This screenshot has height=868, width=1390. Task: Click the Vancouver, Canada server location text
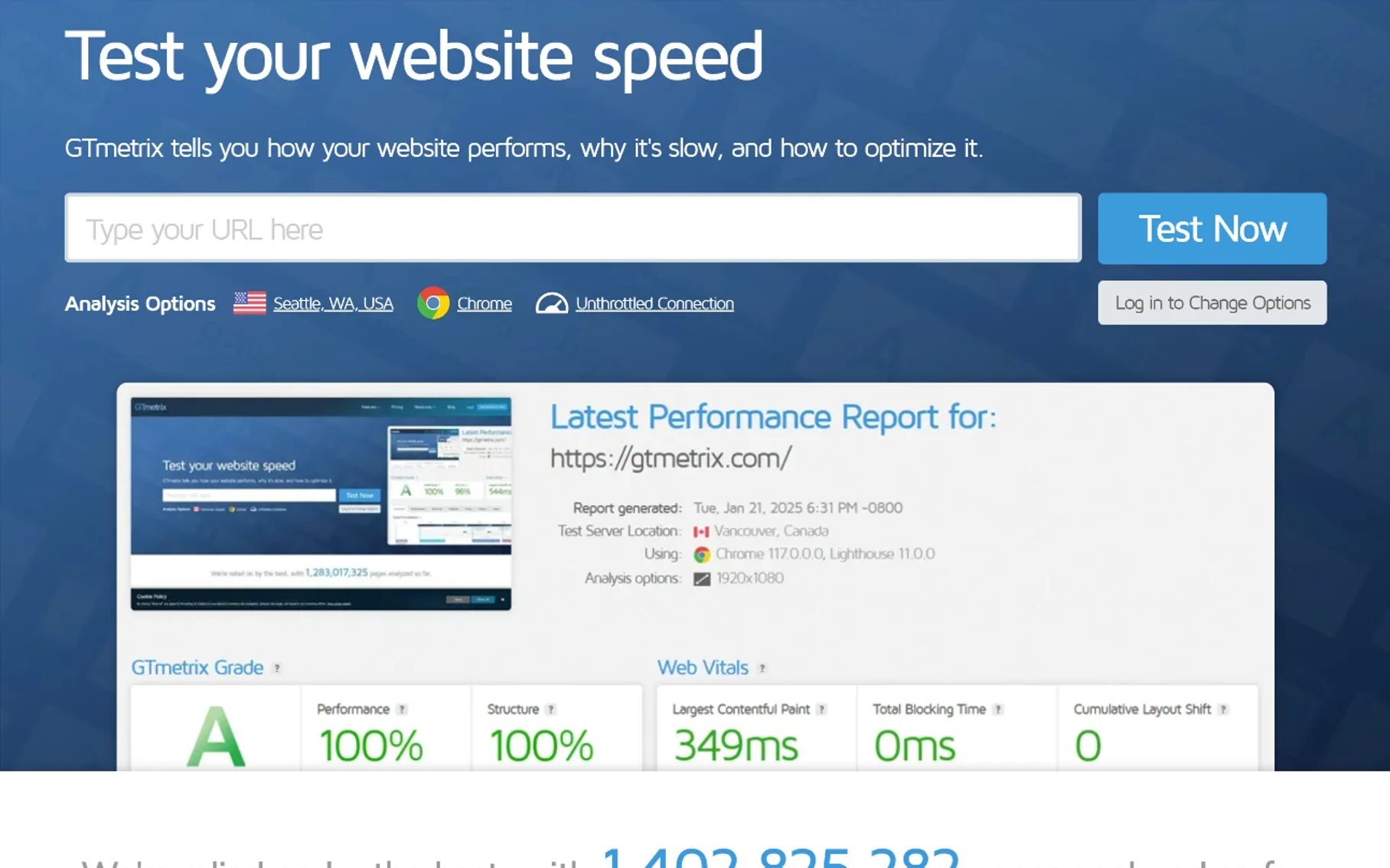pos(771,531)
